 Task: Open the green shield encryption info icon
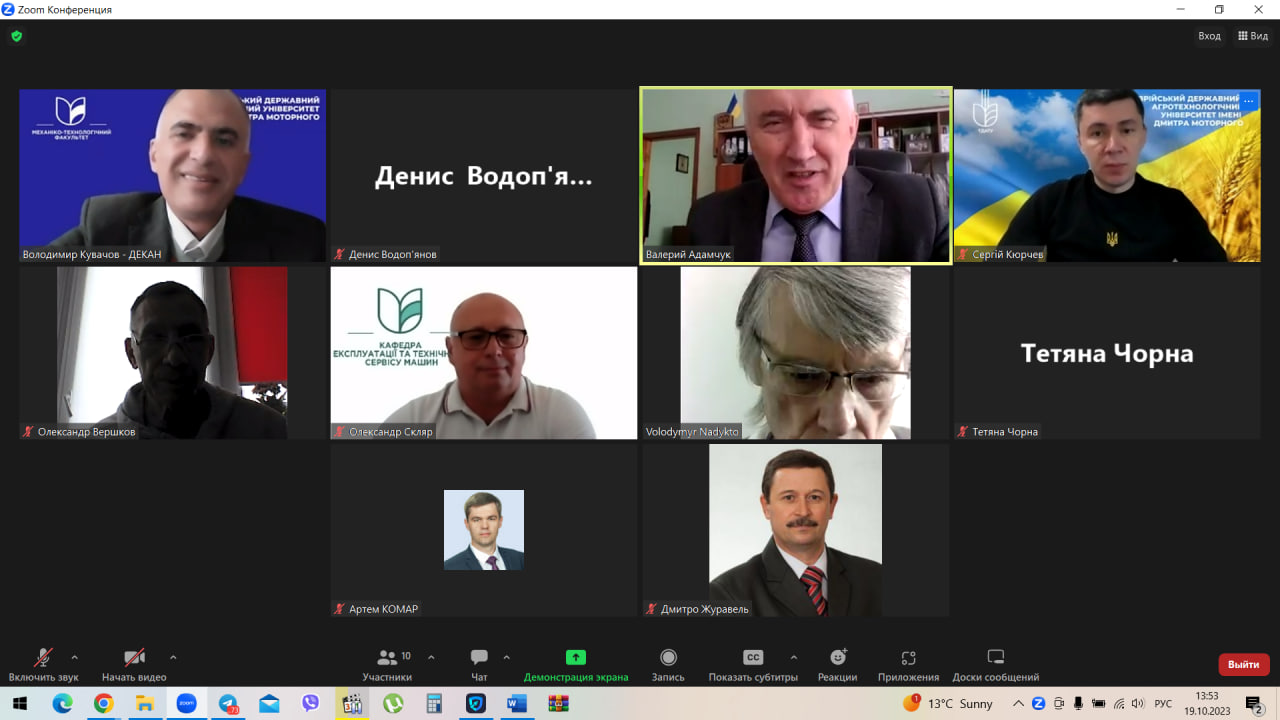point(16,36)
